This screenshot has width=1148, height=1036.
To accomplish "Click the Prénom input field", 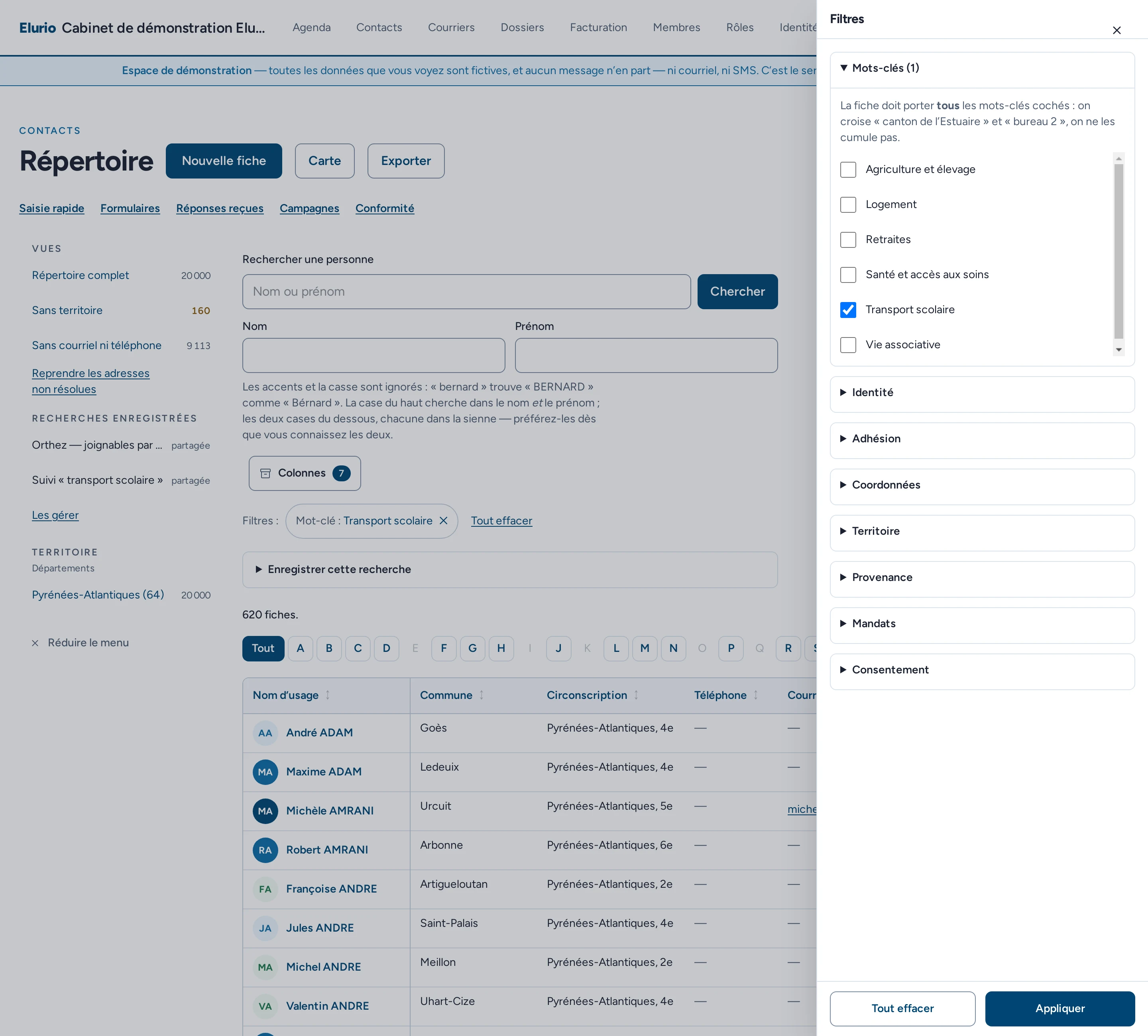I will coord(646,356).
